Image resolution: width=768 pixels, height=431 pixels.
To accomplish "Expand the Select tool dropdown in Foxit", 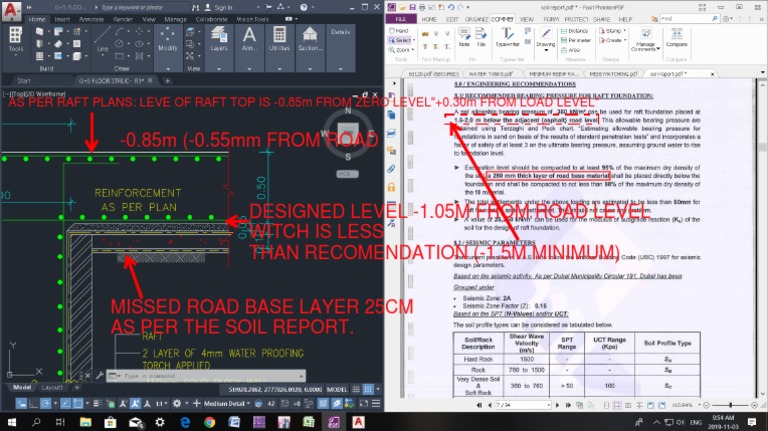I will [414, 40].
